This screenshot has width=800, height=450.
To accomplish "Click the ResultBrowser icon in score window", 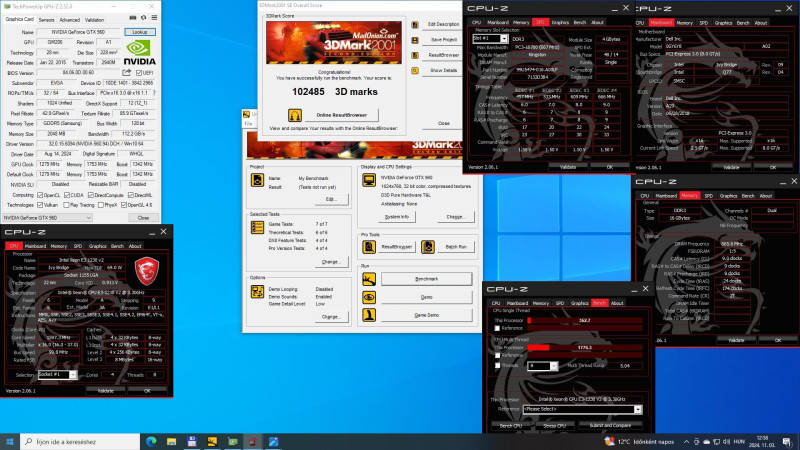I will point(415,55).
